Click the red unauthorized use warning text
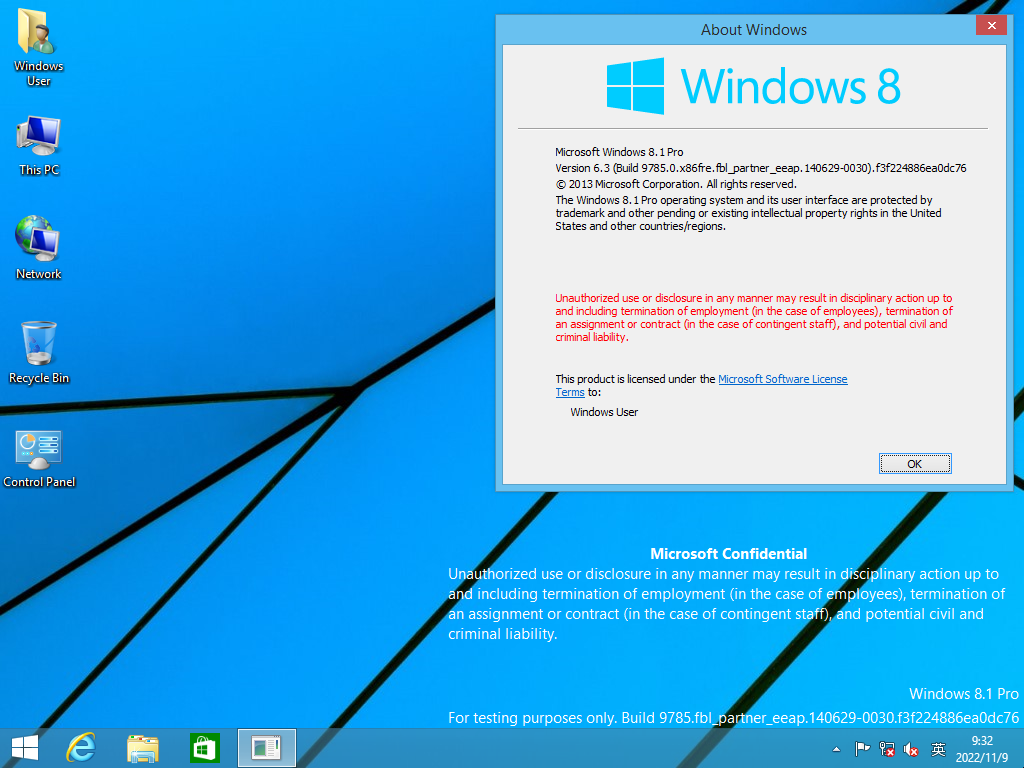1024x768 pixels. click(x=754, y=317)
